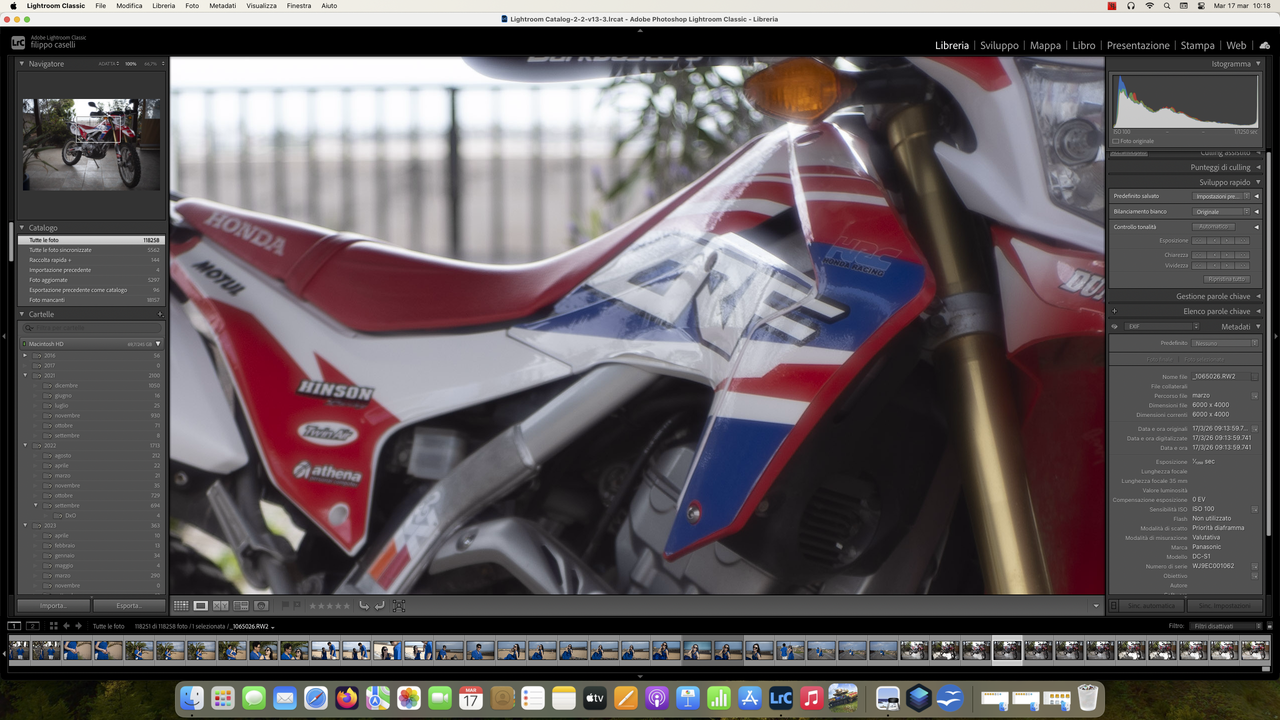Open Survey view in the toolbar

(241, 606)
